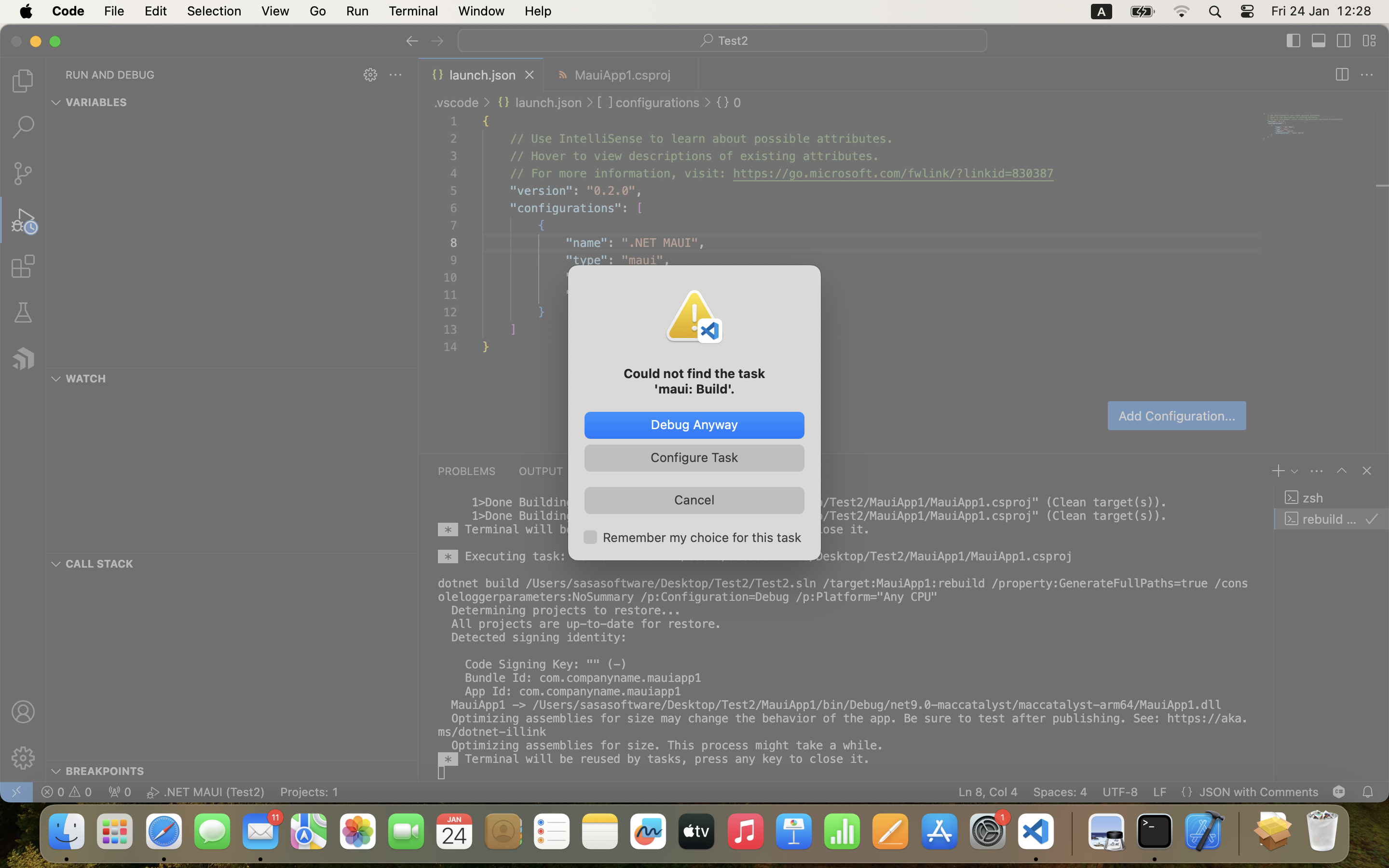Click Spaces: 4 indentation setting
This screenshot has height=868, width=1389.
coord(1060,792)
